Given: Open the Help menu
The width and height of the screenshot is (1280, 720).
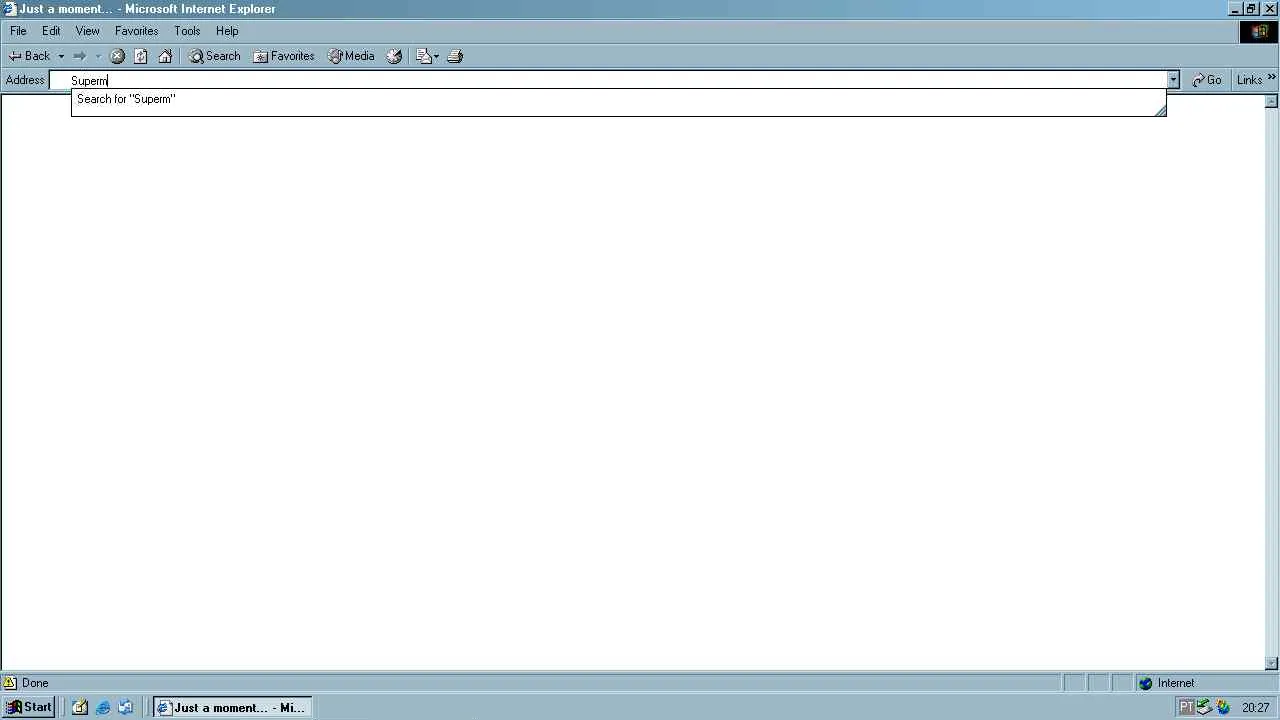Looking at the screenshot, I should point(227,31).
